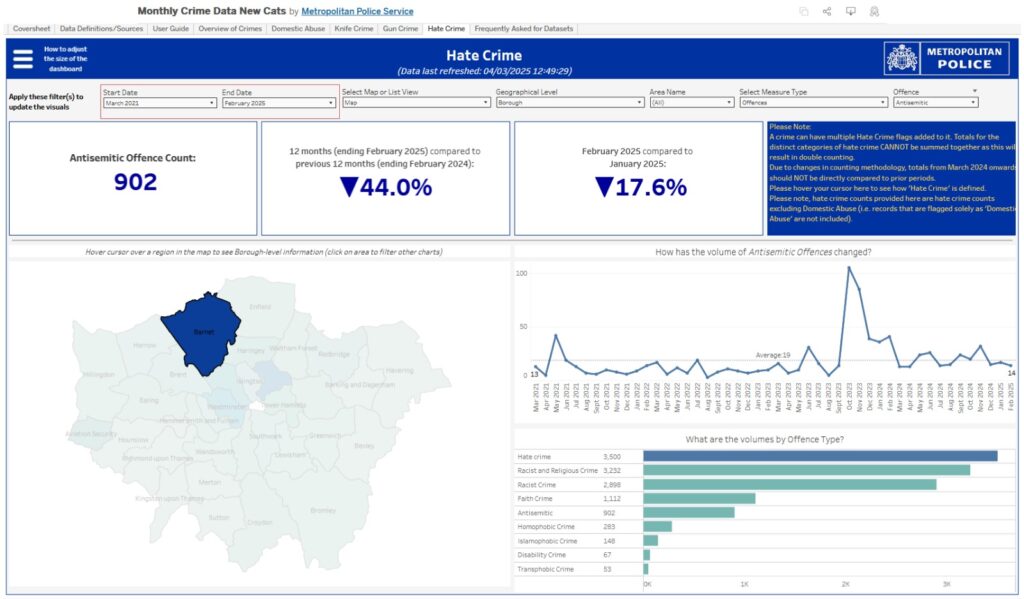Open the End Date dropdown
1024x599 pixels.
(278, 102)
